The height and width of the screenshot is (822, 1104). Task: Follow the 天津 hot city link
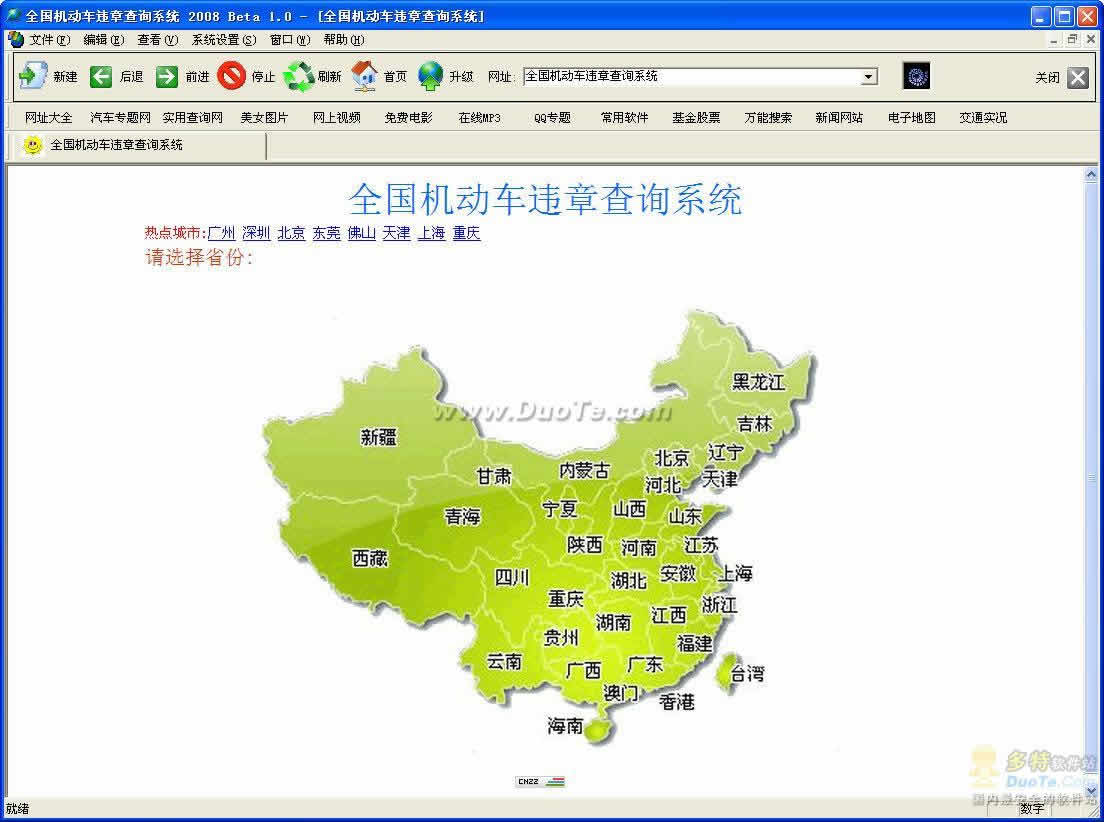(x=396, y=233)
